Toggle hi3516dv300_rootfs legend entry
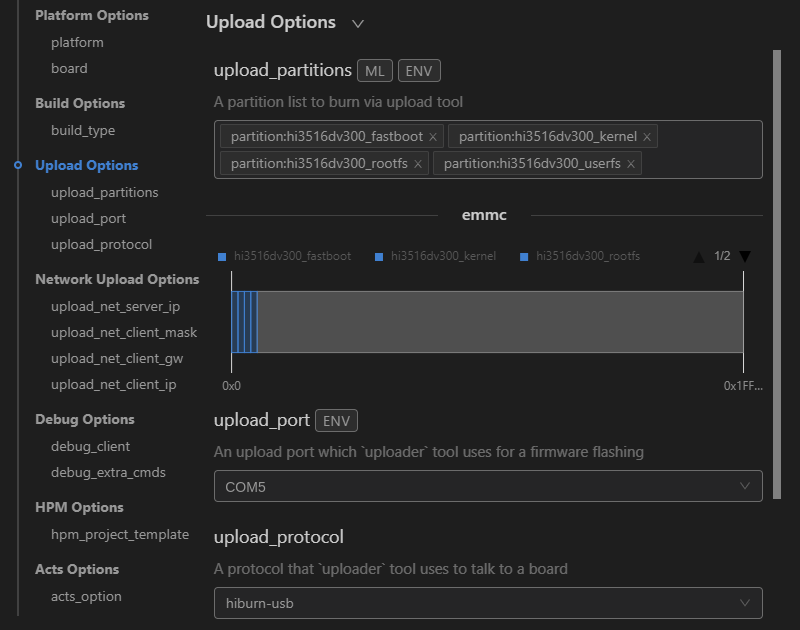The height and width of the screenshot is (630, 800). pos(580,256)
